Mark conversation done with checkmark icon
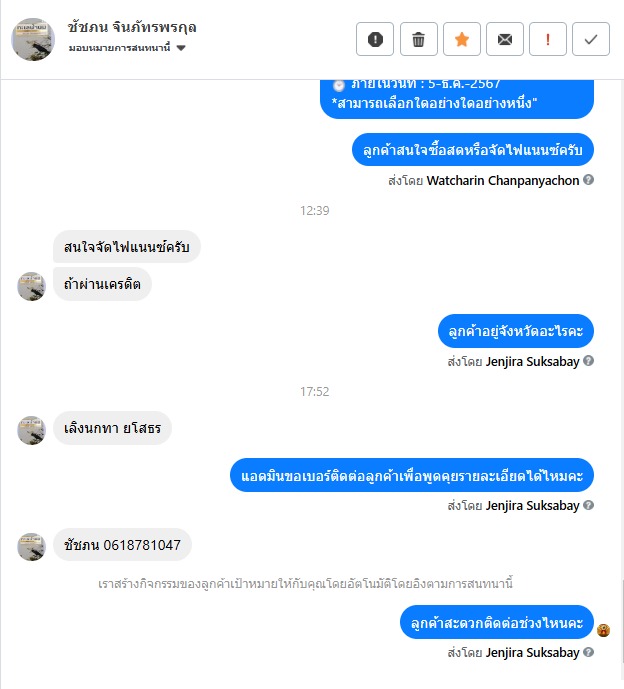 coord(591,39)
